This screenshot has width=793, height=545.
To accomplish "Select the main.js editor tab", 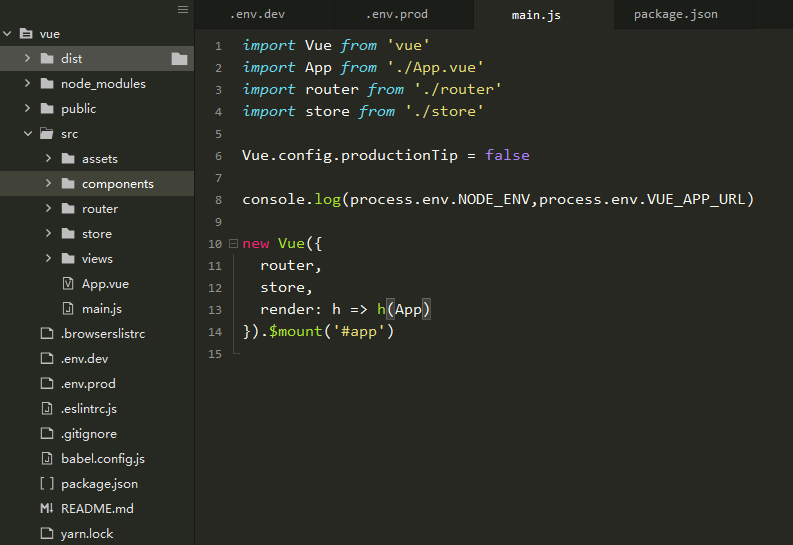I will (543, 14).
